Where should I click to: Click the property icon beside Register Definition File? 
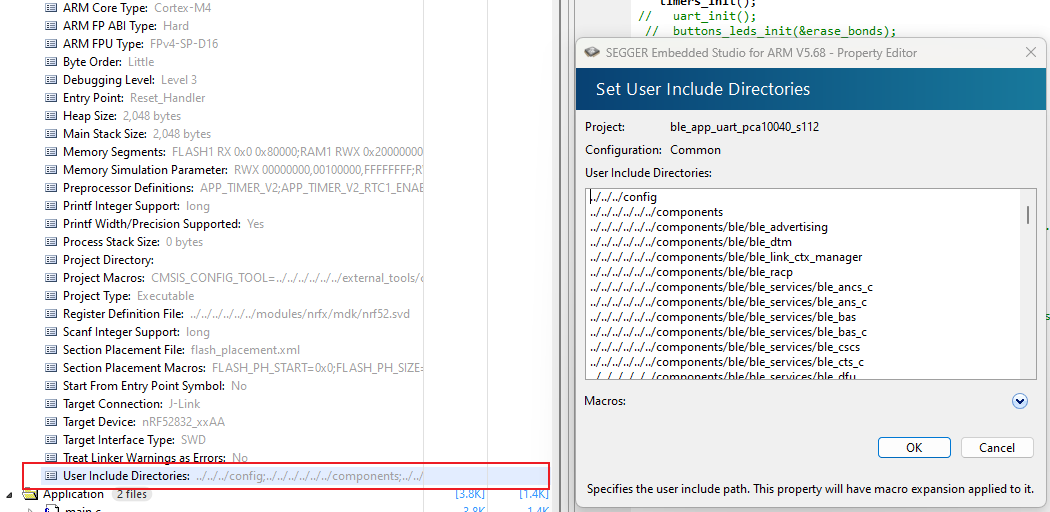tap(50, 314)
